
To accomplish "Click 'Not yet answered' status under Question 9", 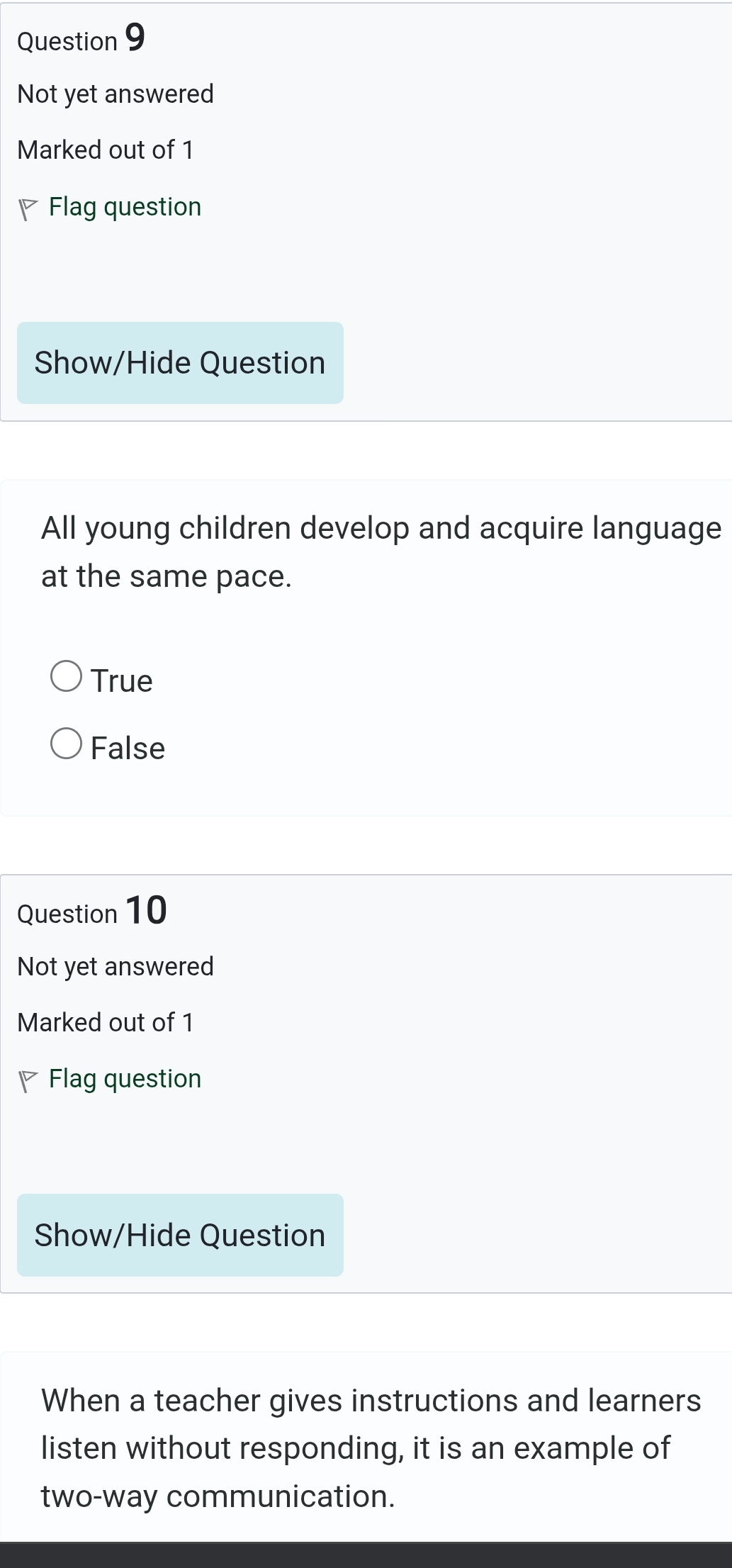I will coord(116,93).
